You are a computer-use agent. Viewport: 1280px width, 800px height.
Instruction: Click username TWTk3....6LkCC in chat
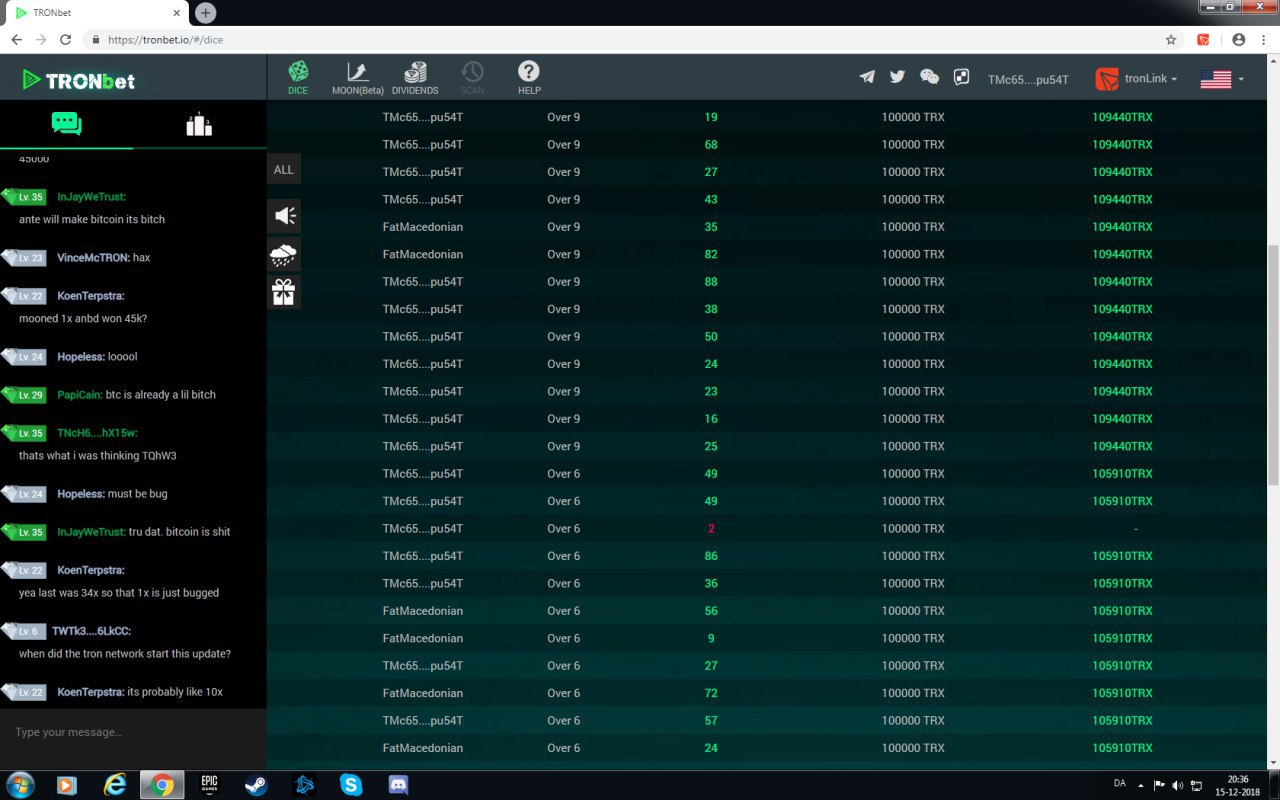(x=91, y=631)
